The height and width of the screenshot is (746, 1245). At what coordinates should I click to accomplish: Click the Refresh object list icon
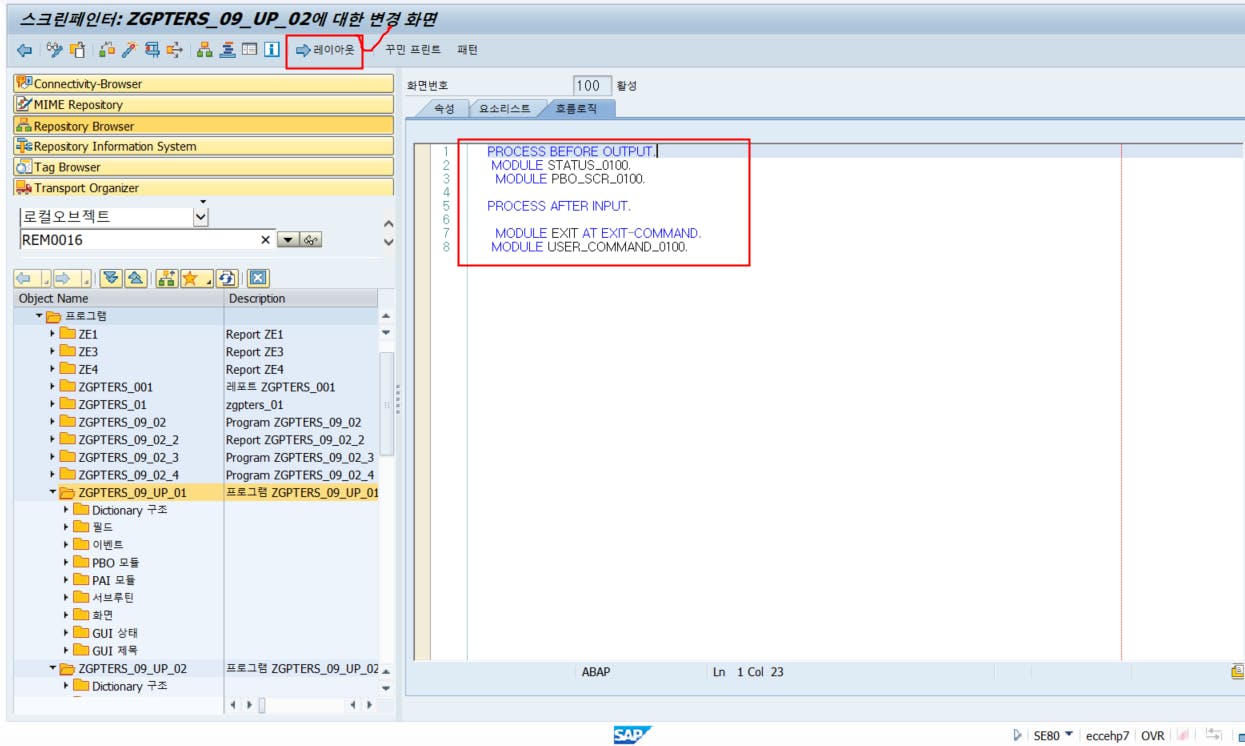tap(227, 278)
